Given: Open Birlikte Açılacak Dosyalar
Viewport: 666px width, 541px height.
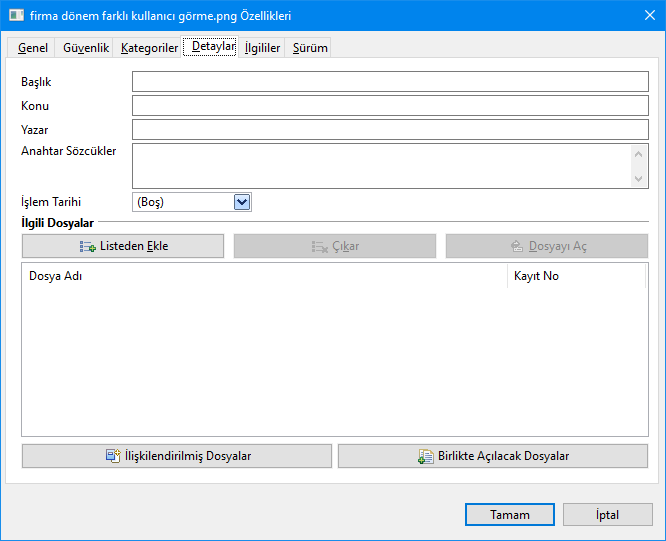Looking at the screenshot, I should click(494, 456).
